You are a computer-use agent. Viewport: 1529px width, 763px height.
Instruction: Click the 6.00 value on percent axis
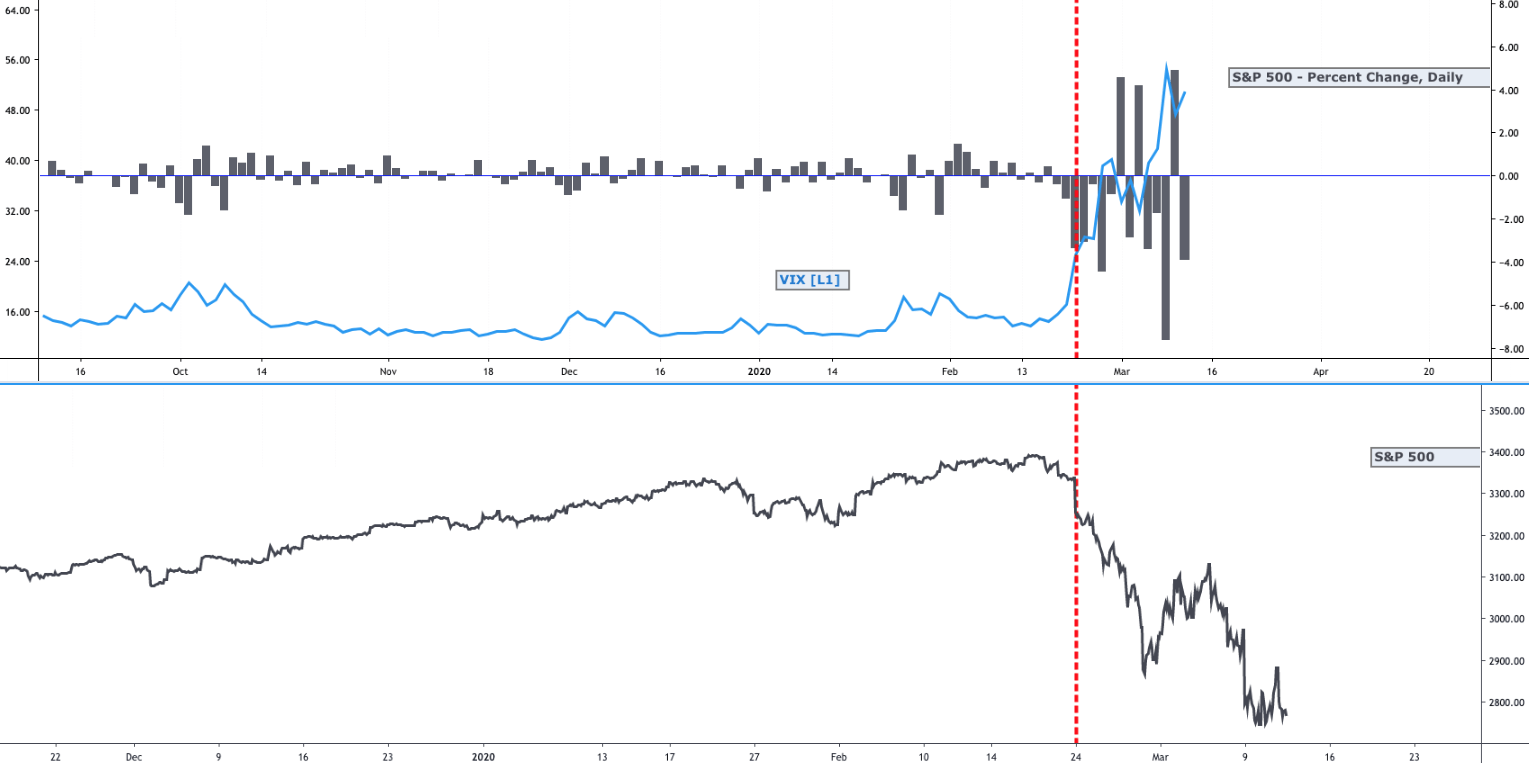pyautogui.click(x=1508, y=47)
